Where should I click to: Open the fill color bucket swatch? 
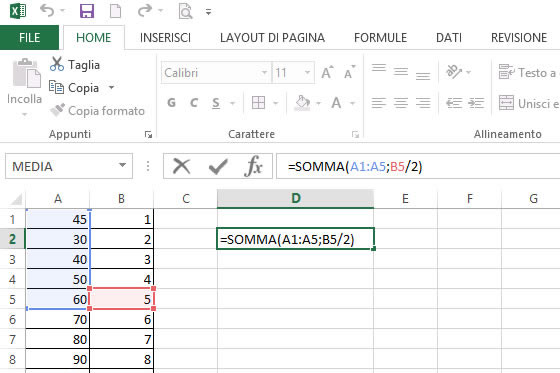[302, 103]
